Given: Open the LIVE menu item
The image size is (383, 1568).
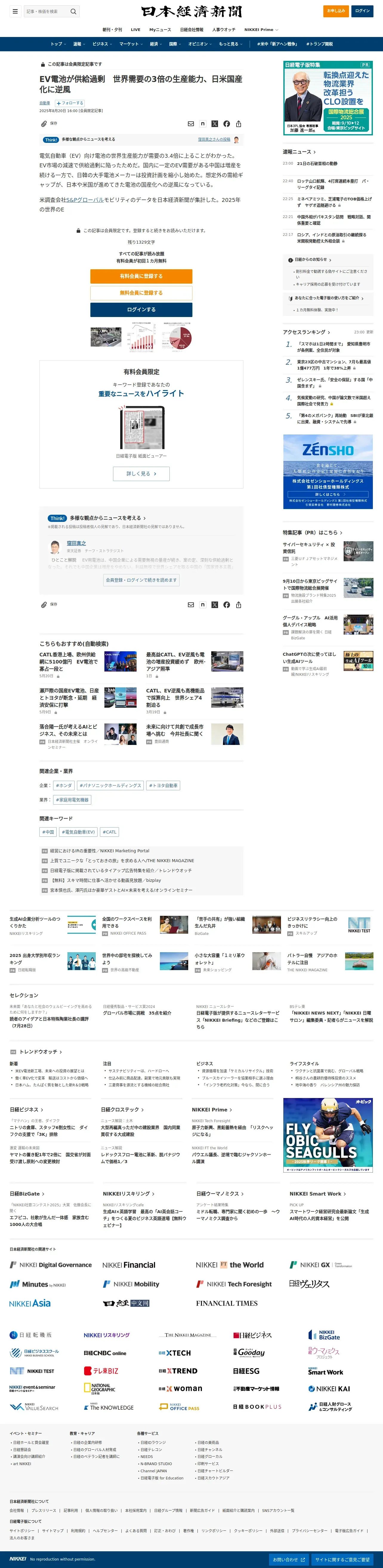Looking at the screenshot, I should pos(136,30).
